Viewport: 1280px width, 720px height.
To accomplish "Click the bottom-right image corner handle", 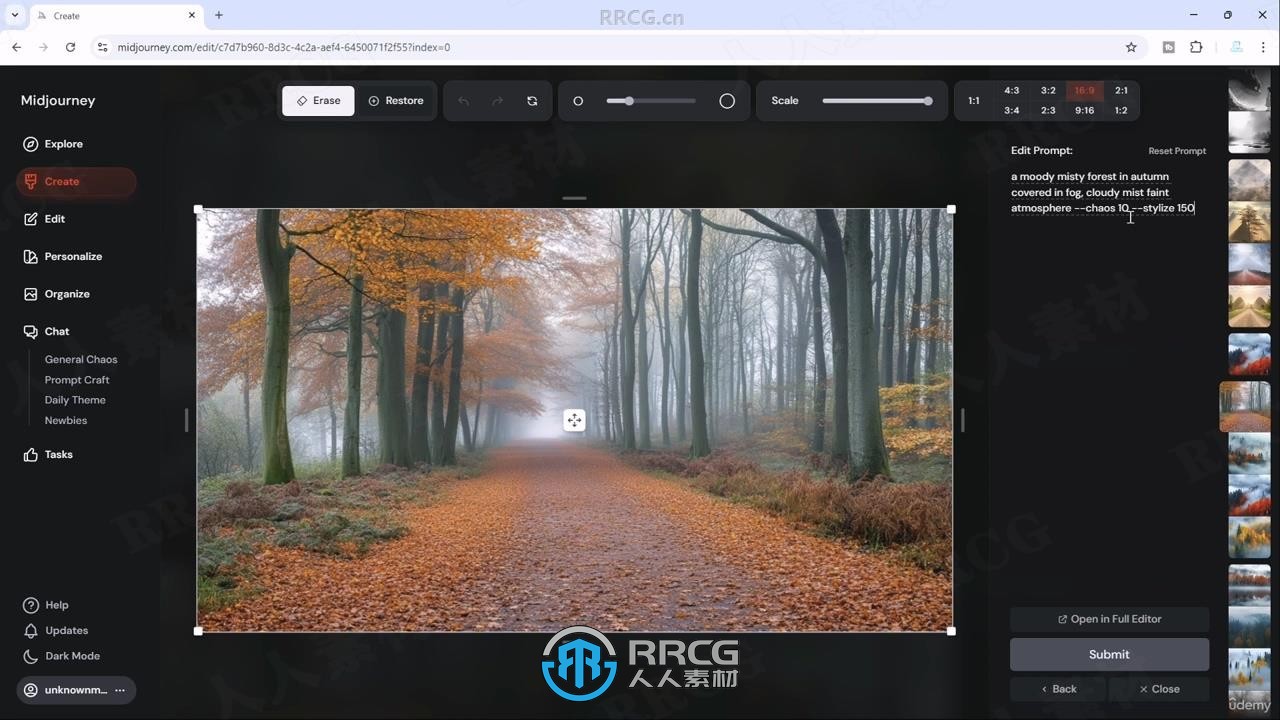I will [951, 631].
